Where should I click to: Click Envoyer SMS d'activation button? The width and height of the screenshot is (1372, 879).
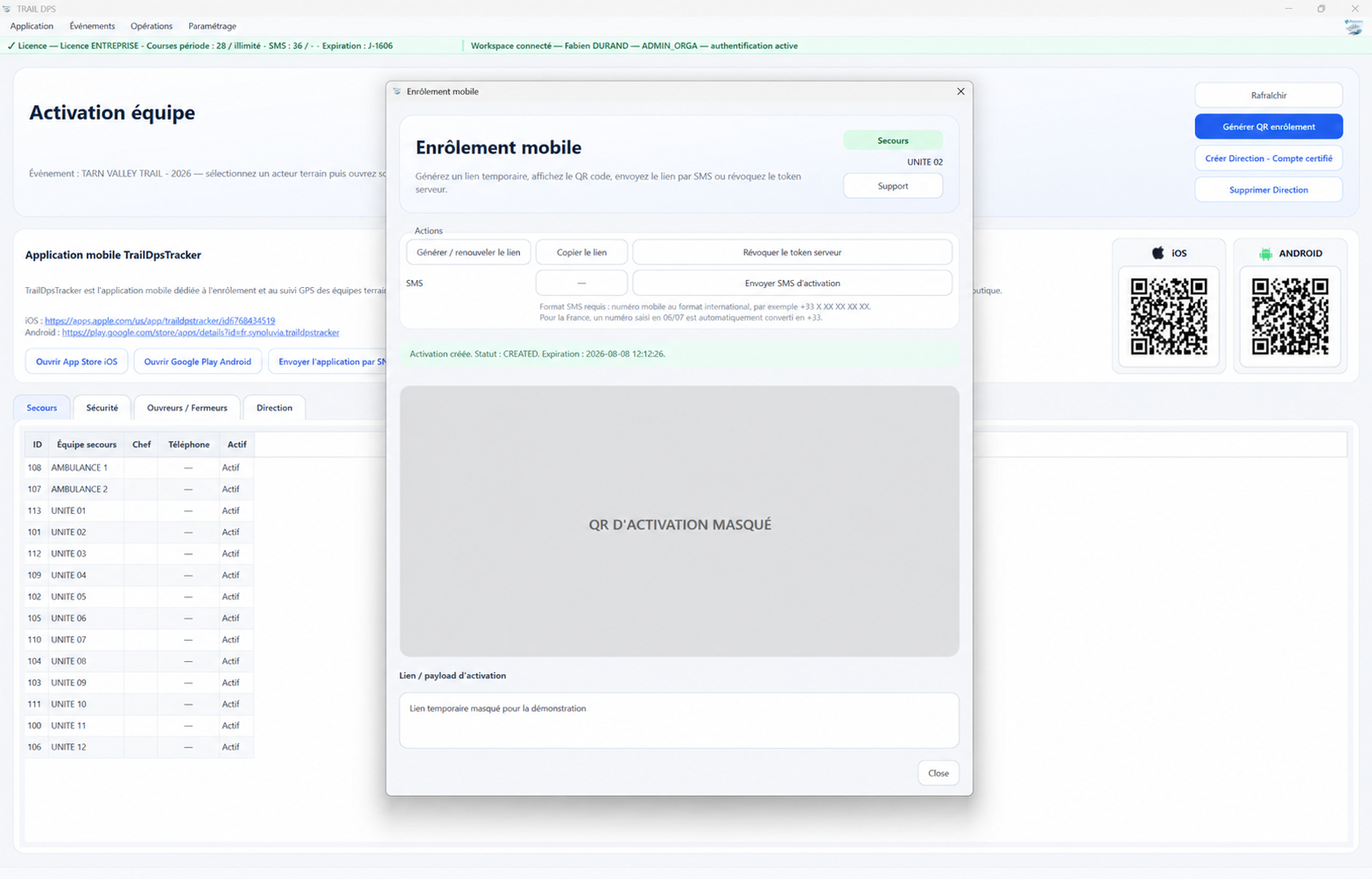tap(792, 283)
